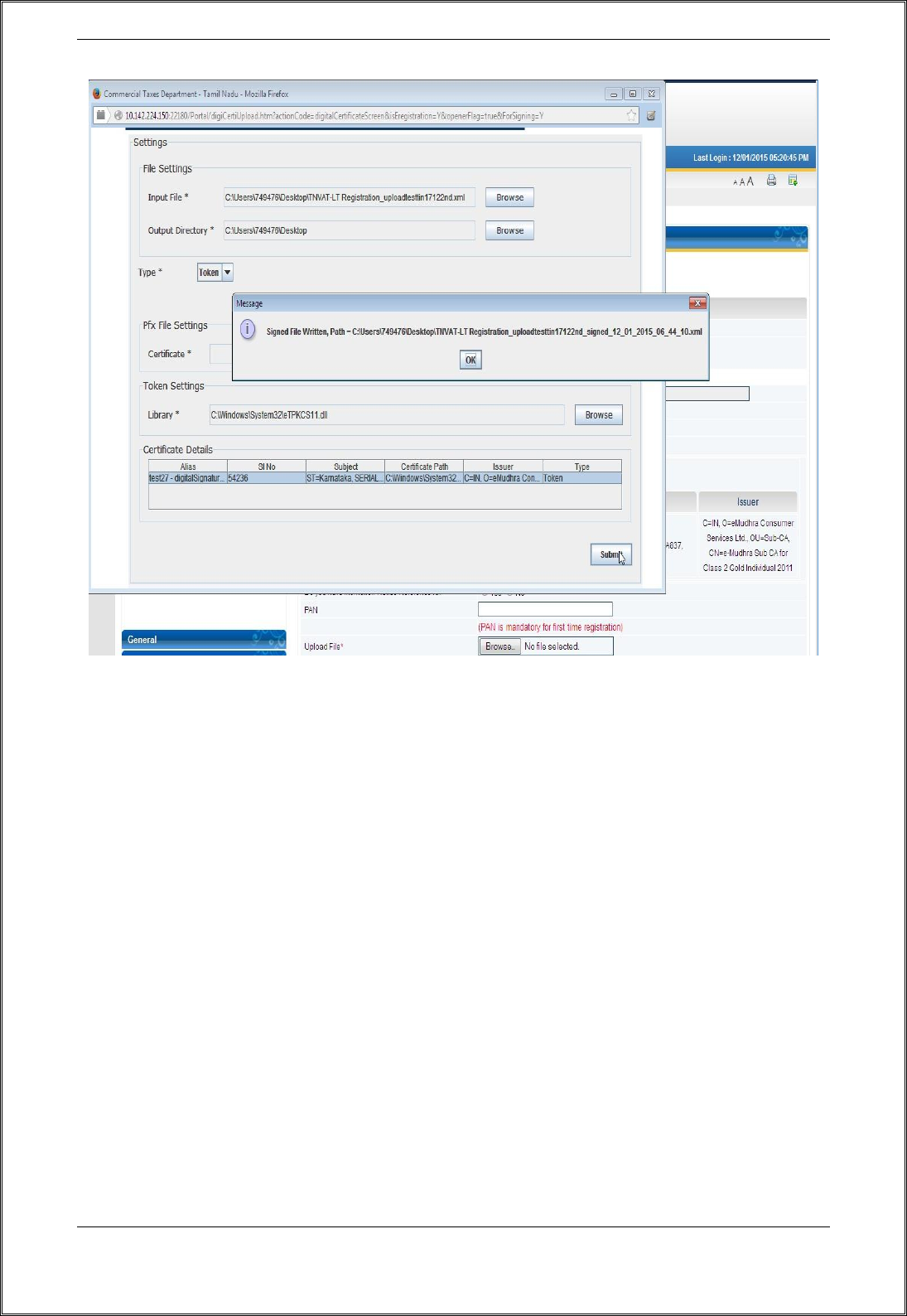The width and height of the screenshot is (907, 1316).
Task: Click the Alias column header
Action: (188, 467)
